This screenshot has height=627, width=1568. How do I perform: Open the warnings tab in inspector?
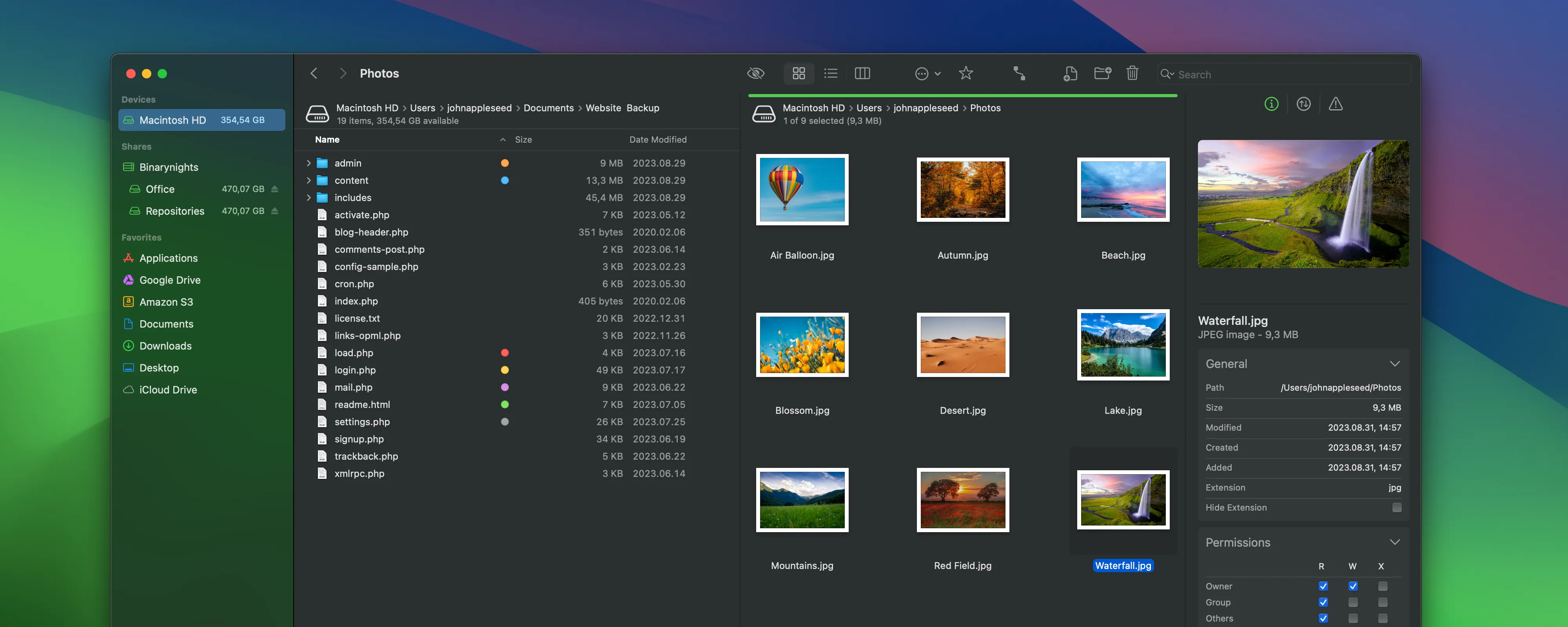pyautogui.click(x=1336, y=104)
